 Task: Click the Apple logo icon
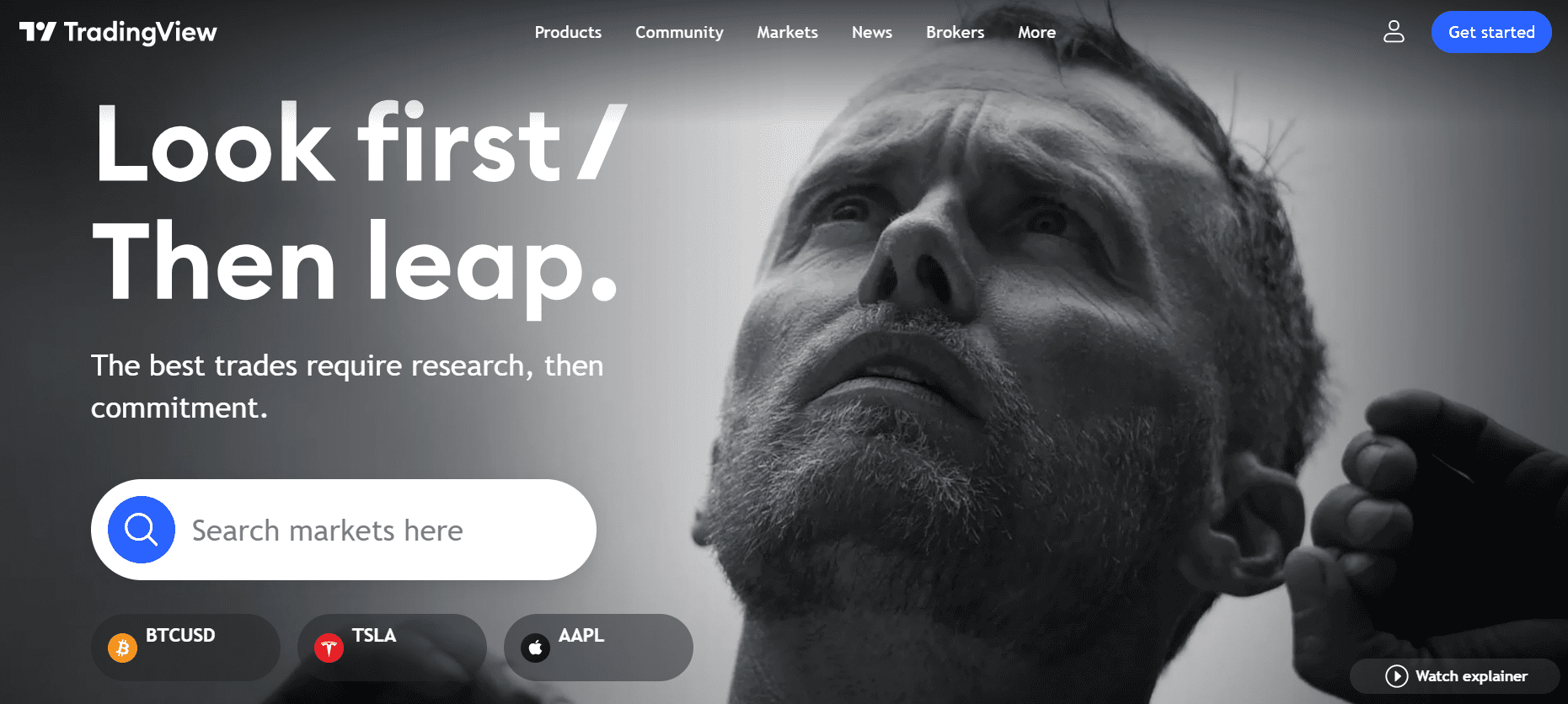(535, 648)
